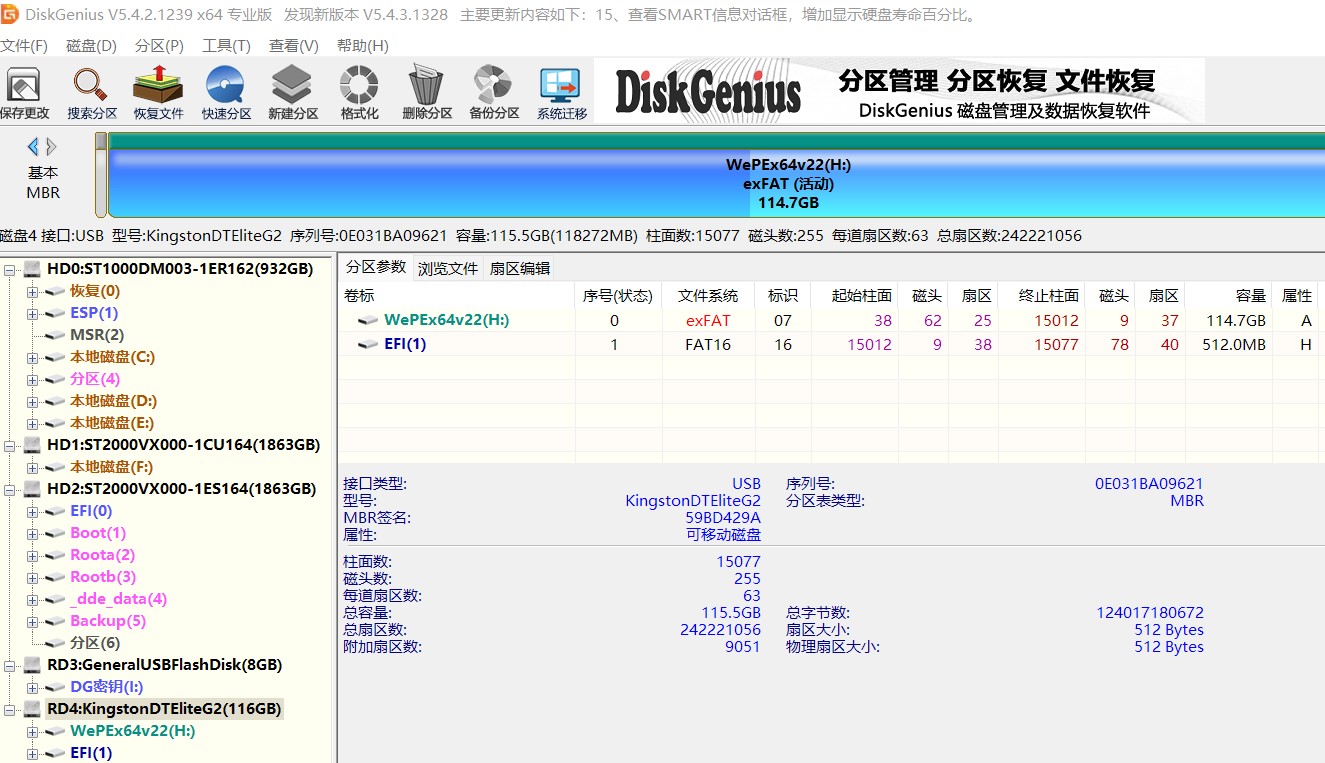Expand the ESP(1) partition node
This screenshot has height=763, width=1325.
coord(32,313)
